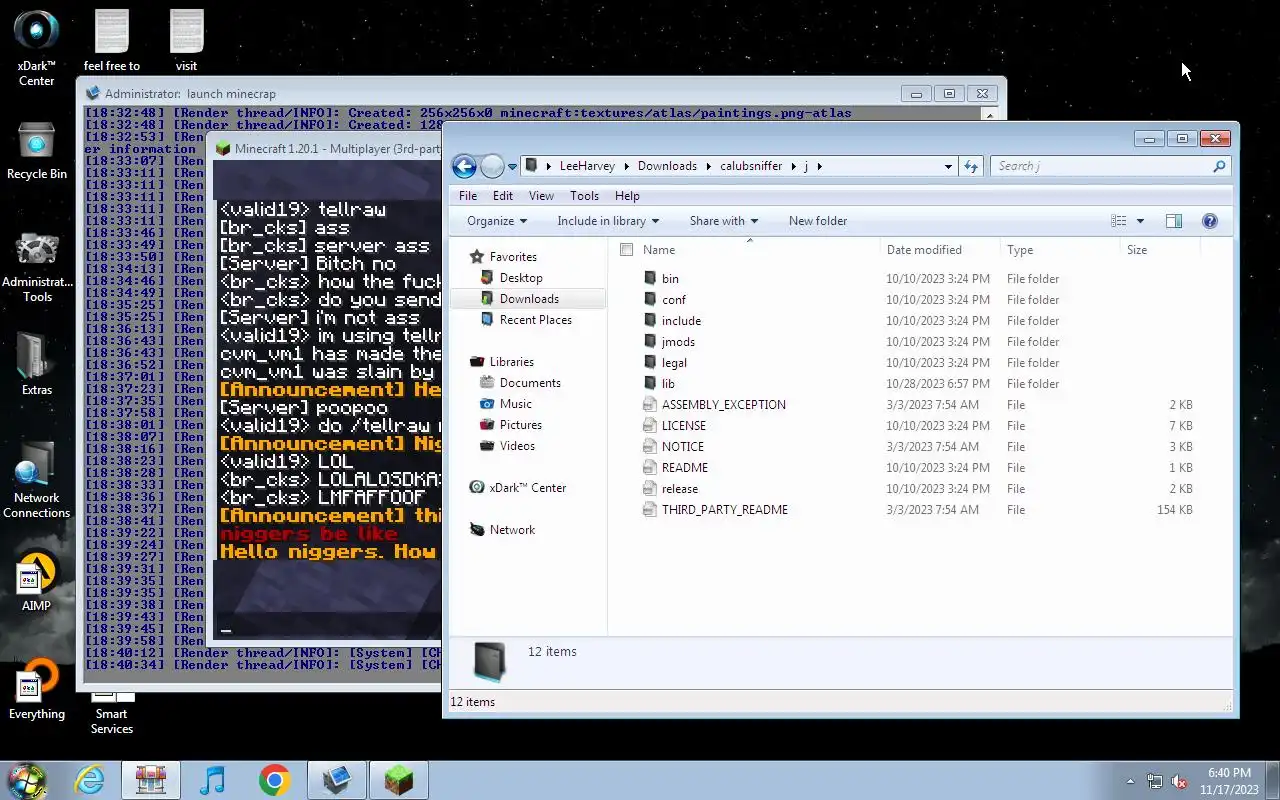The width and height of the screenshot is (1280, 800).
Task: Open the Network Connections desktop icon
Action: (x=36, y=480)
